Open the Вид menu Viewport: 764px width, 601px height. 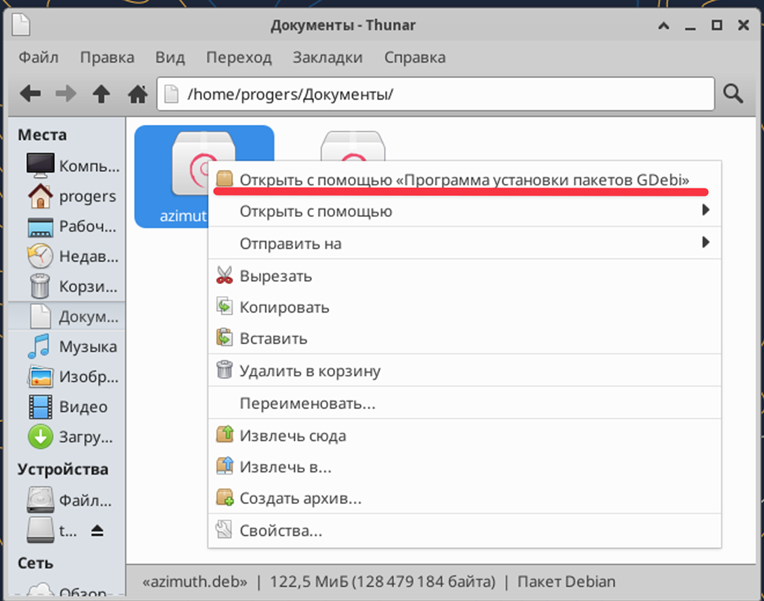click(x=170, y=58)
